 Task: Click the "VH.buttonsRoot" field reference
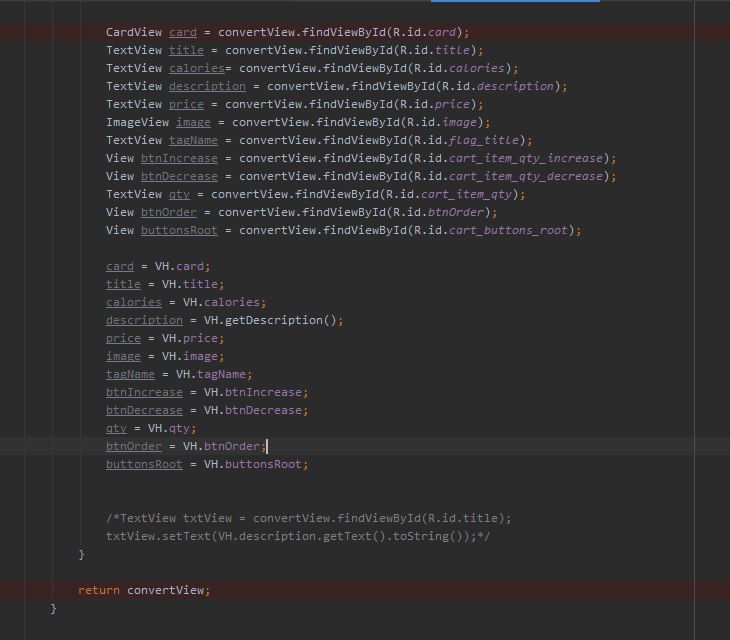(x=253, y=465)
